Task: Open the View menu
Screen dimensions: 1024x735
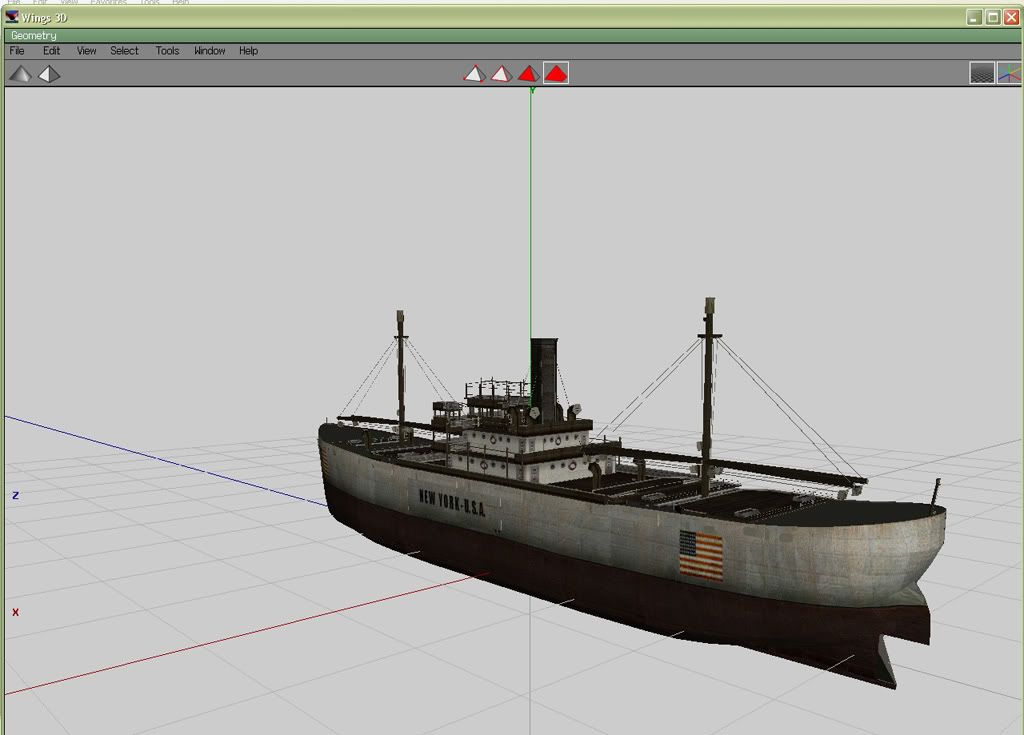Action: pos(86,51)
